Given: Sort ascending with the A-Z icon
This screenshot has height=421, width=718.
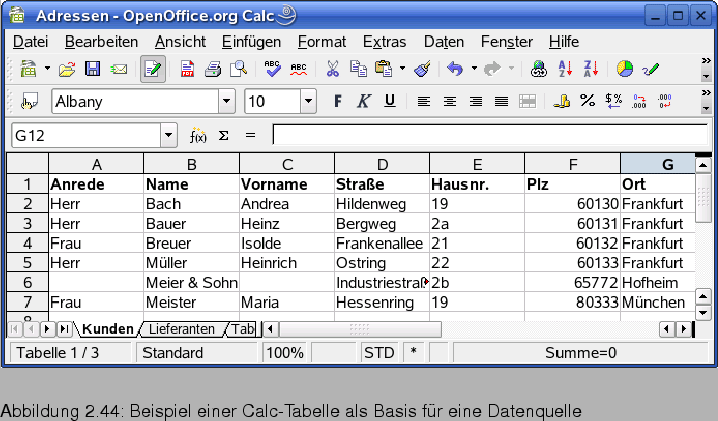Looking at the screenshot, I should (x=565, y=69).
